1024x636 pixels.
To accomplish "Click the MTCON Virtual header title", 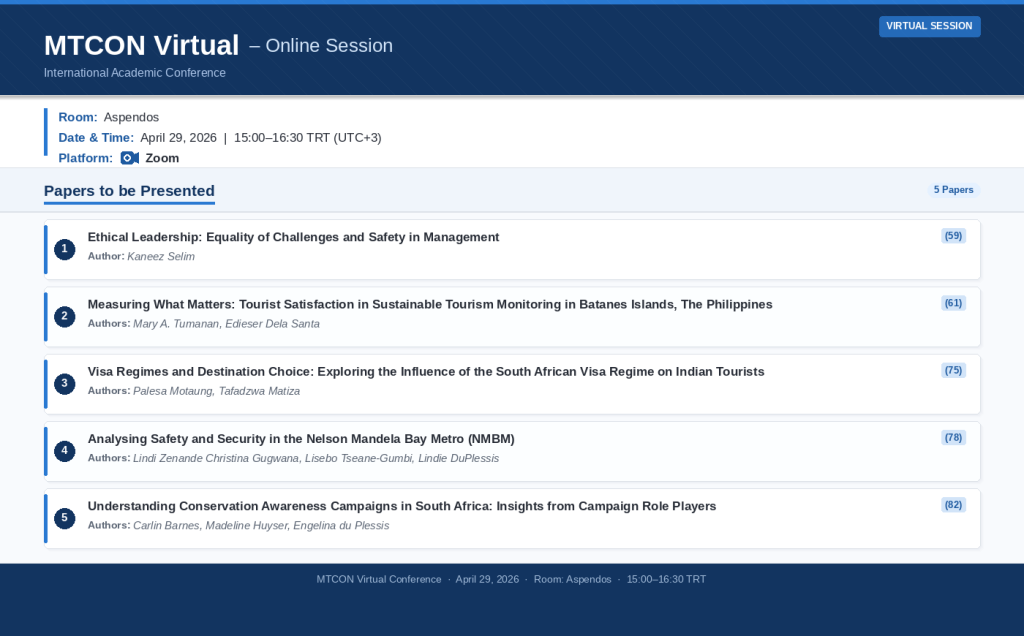I will (141, 45).
